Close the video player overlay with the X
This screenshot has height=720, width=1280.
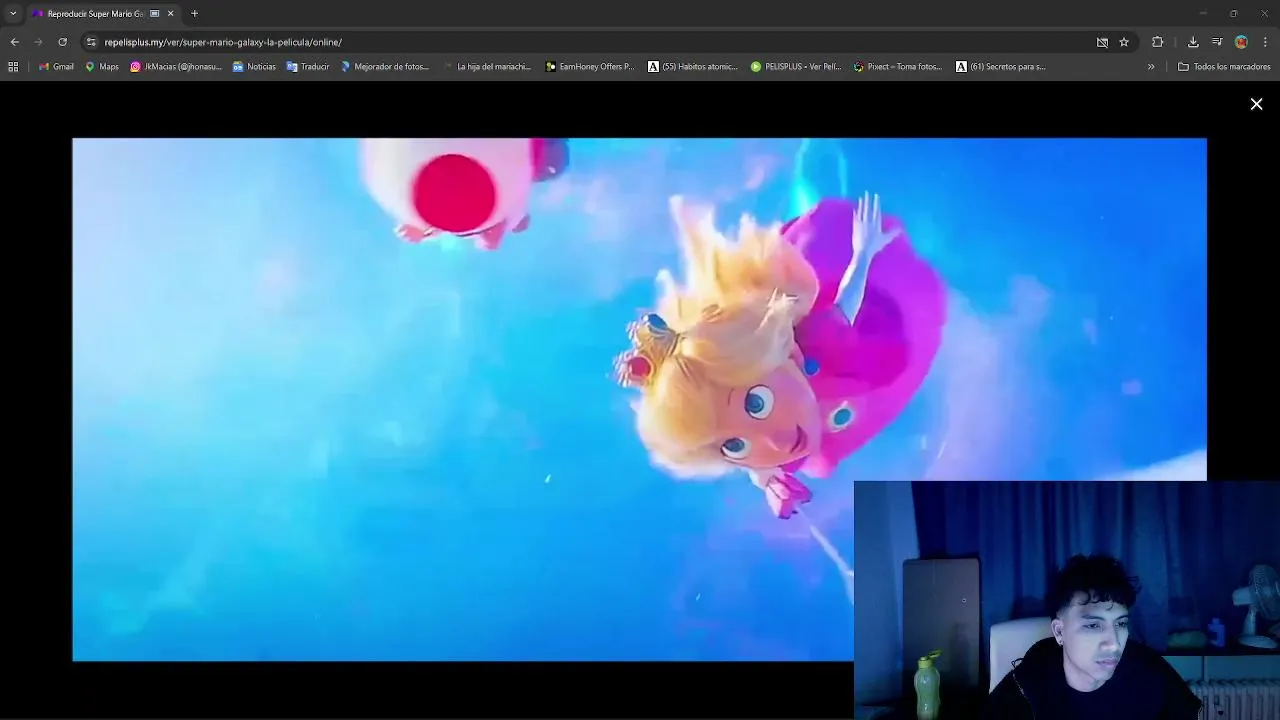pyautogui.click(x=1256, y=104)
